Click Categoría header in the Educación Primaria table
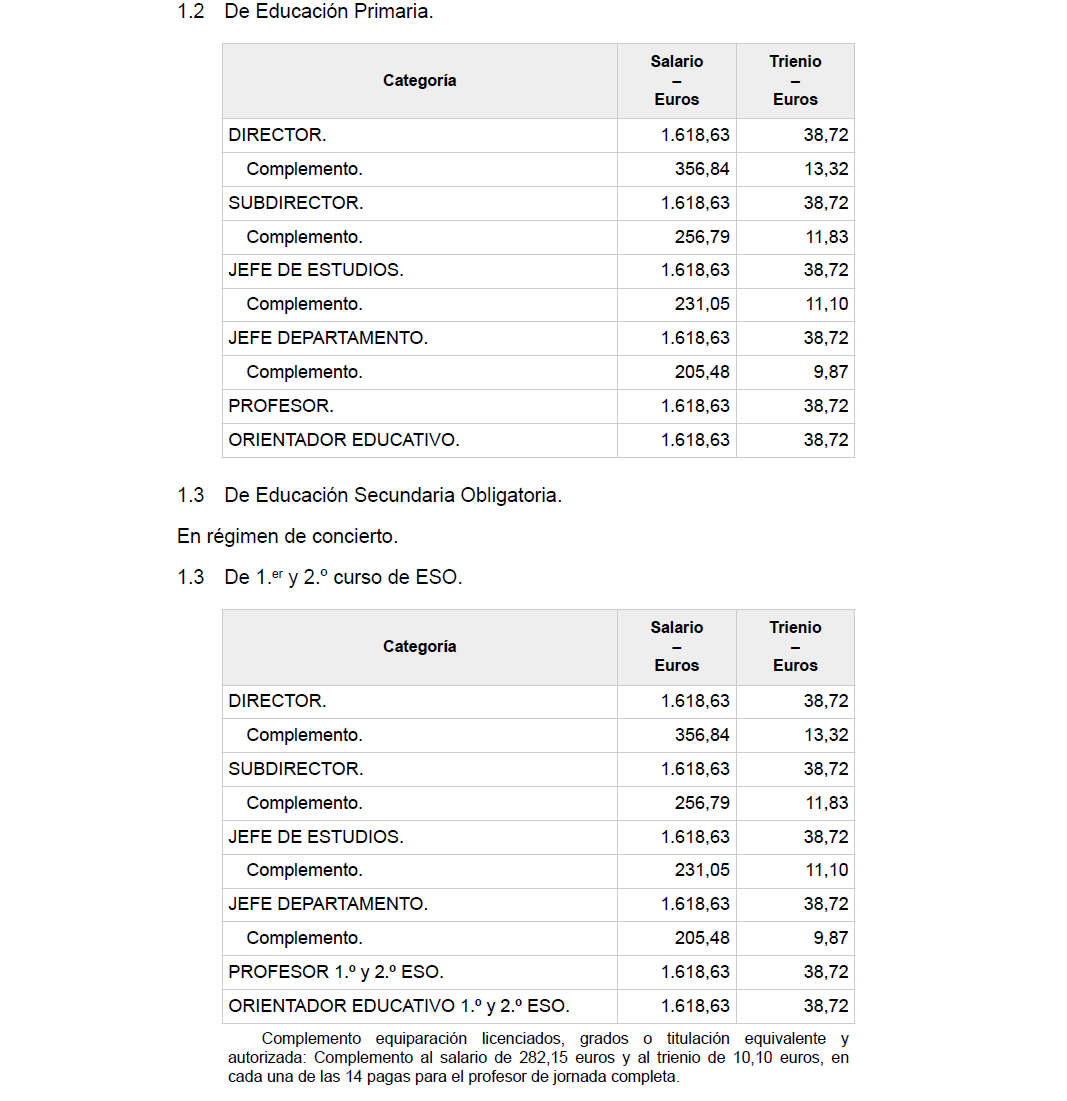 click(x=419, y=81)
